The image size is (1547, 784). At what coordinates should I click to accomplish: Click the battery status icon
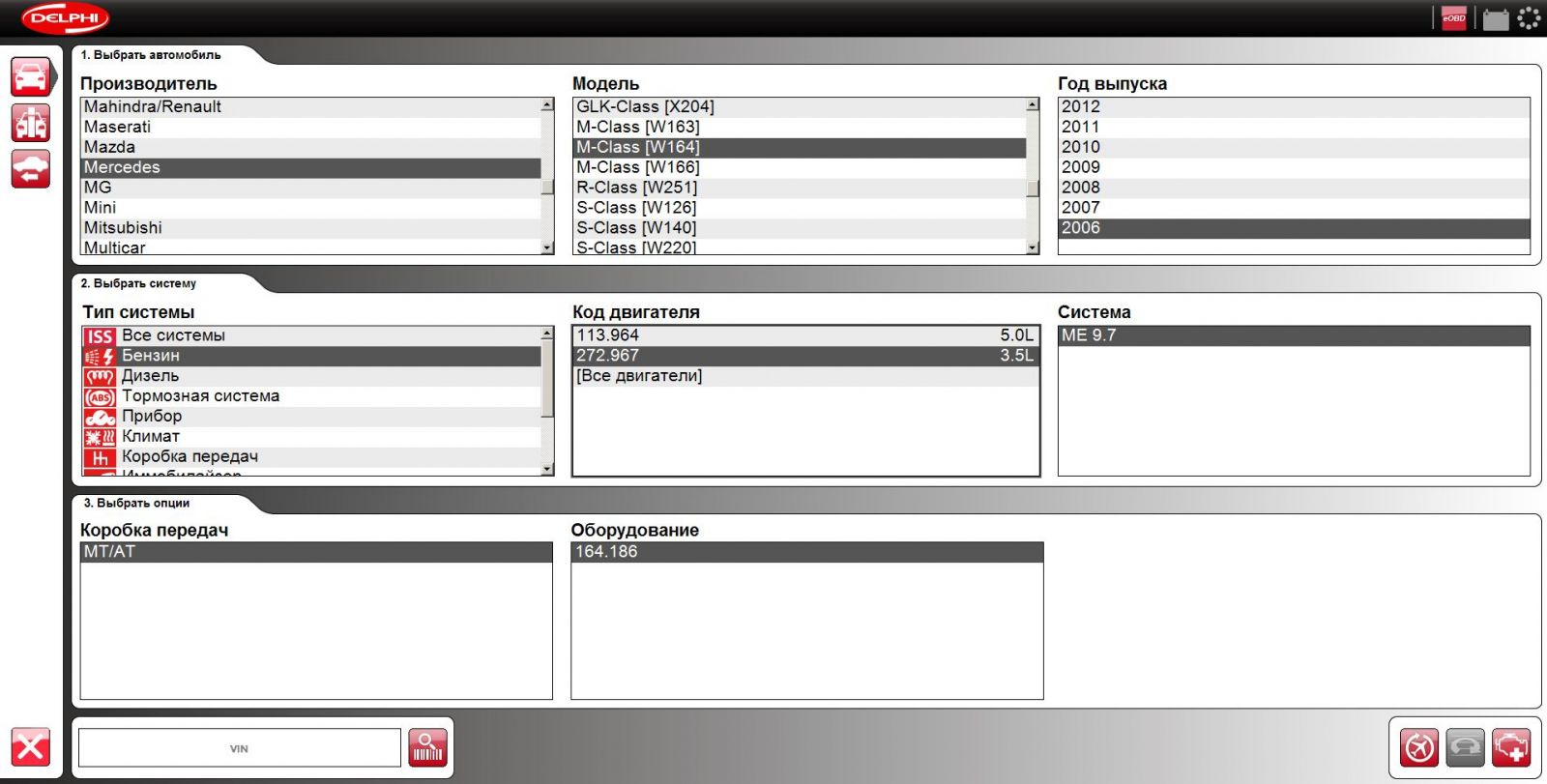1496,18
